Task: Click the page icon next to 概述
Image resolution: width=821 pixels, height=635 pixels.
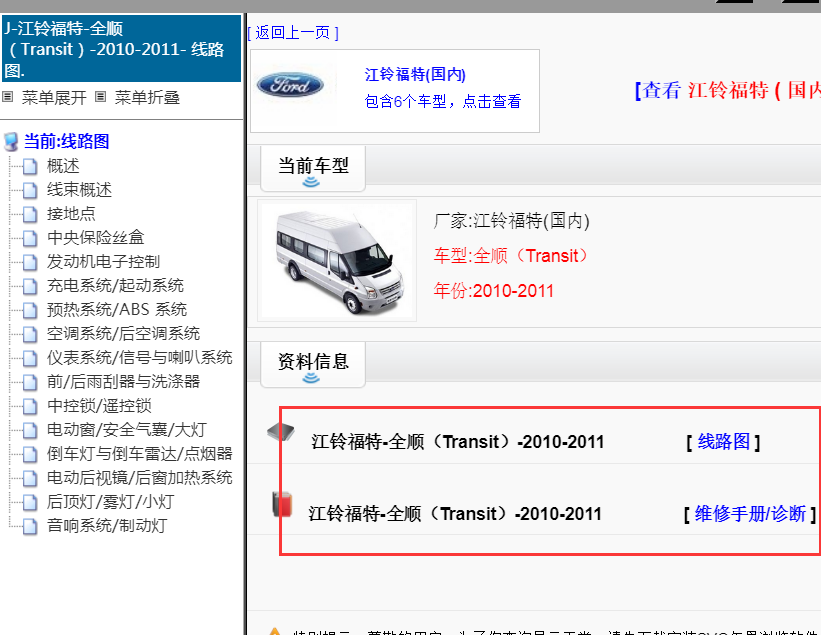Action: [30, 166]
